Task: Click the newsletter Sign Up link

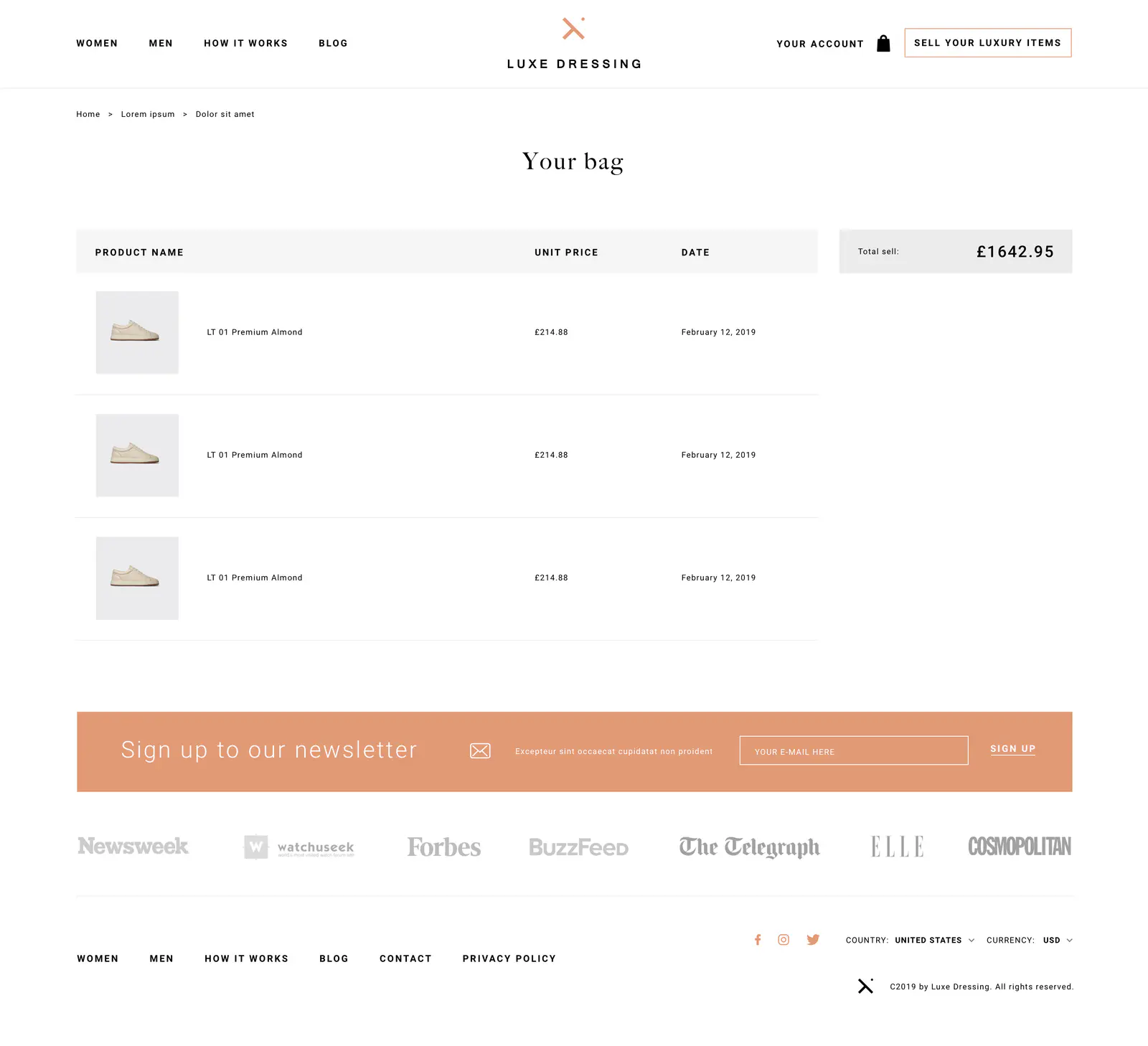Action: click(x=1012, y=749)
